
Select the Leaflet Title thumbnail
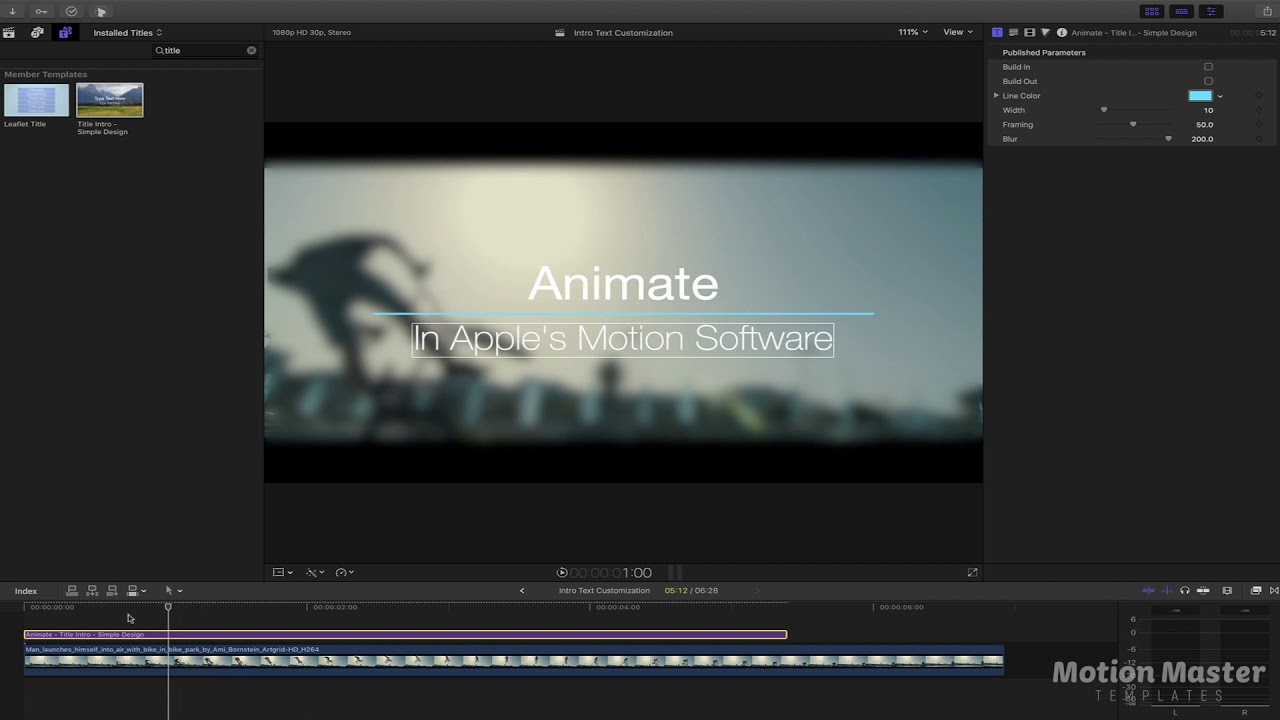[x=36, y=100]
